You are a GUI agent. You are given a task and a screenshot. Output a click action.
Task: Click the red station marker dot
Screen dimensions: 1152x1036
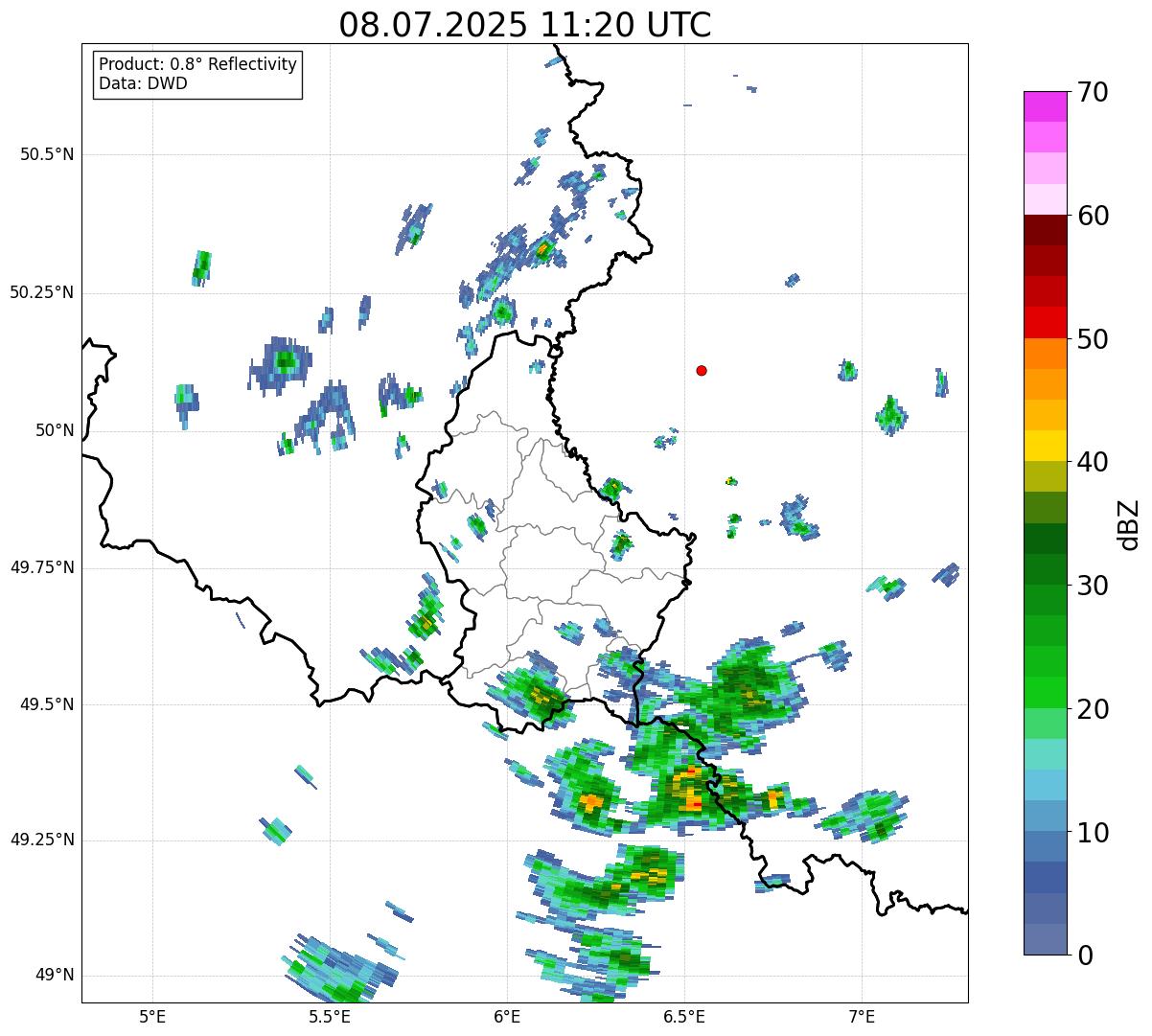point(702,370)
